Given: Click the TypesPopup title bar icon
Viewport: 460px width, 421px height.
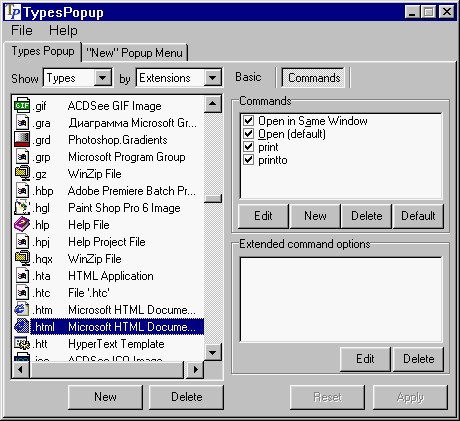Looking at the screenshot, I should point(13,12).
